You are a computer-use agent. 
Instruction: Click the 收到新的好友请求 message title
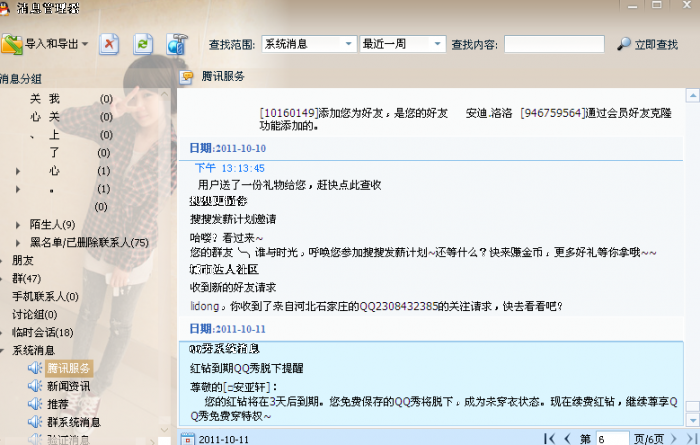click(x=233, y=287)
